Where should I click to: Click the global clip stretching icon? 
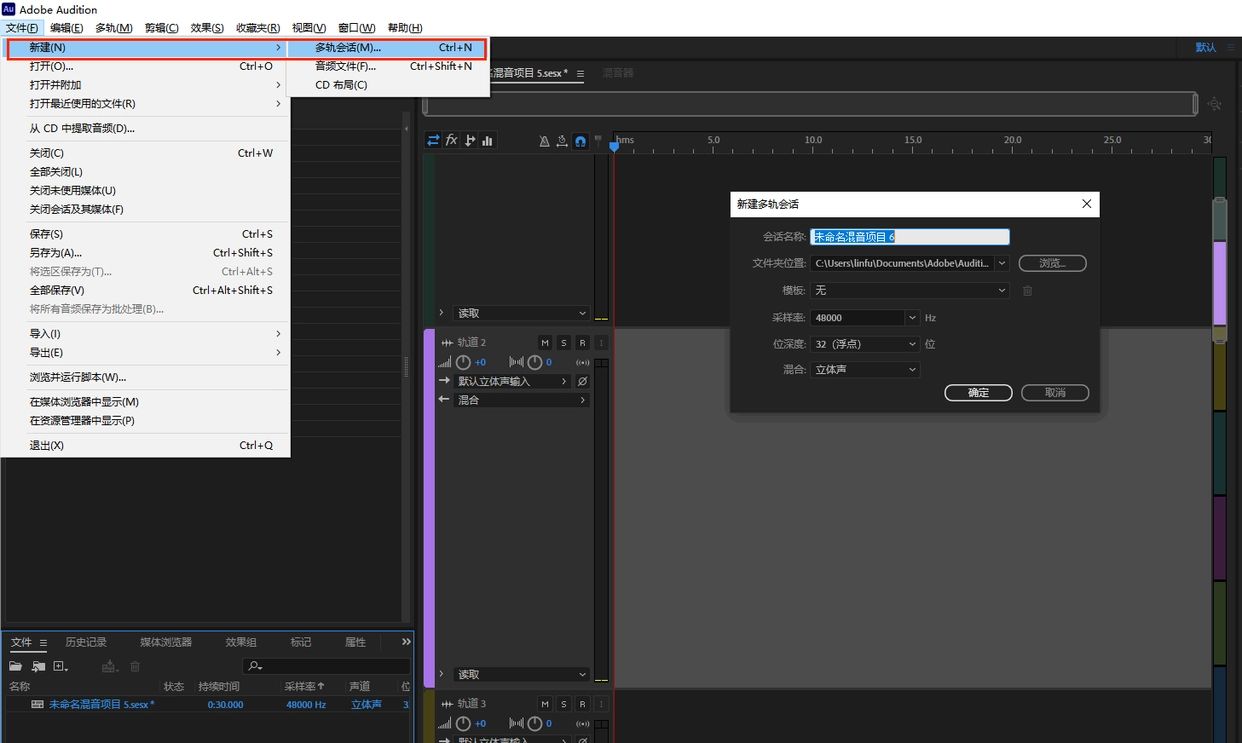pos(562,141)
